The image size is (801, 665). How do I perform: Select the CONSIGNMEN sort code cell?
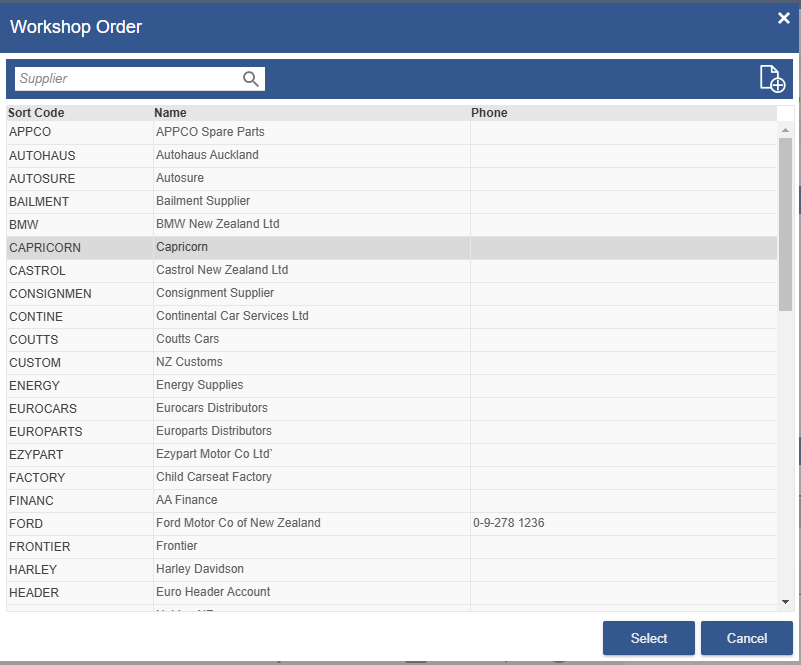pyautogui.click(x=80, y=293)
